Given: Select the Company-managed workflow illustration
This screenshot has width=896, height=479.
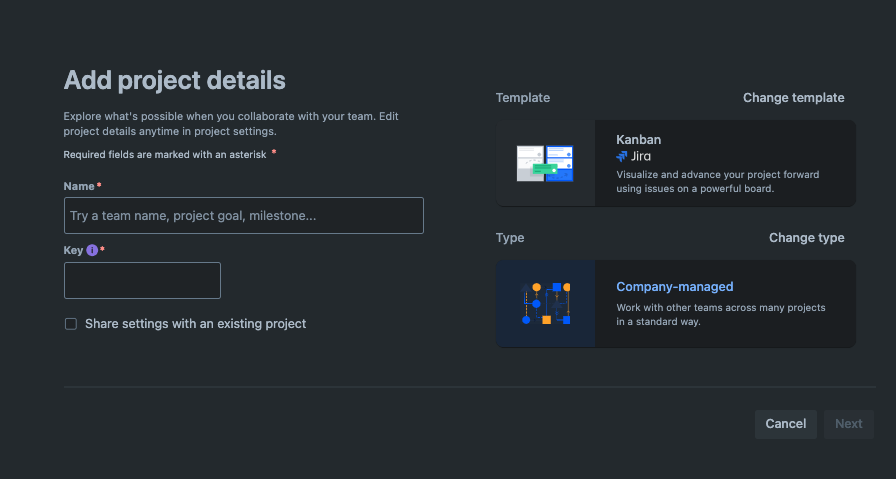Looking at the screenshot, I should pos(546,304).
